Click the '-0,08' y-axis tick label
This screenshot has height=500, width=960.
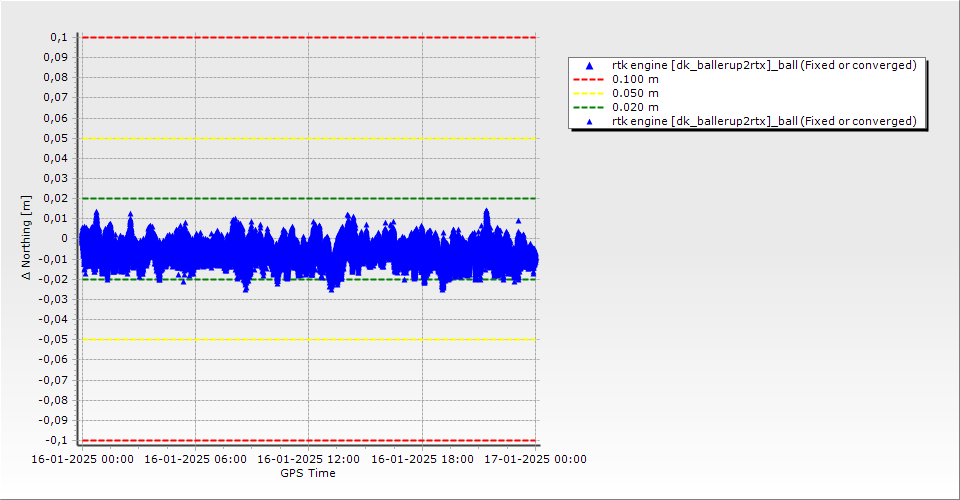(54, 400)
